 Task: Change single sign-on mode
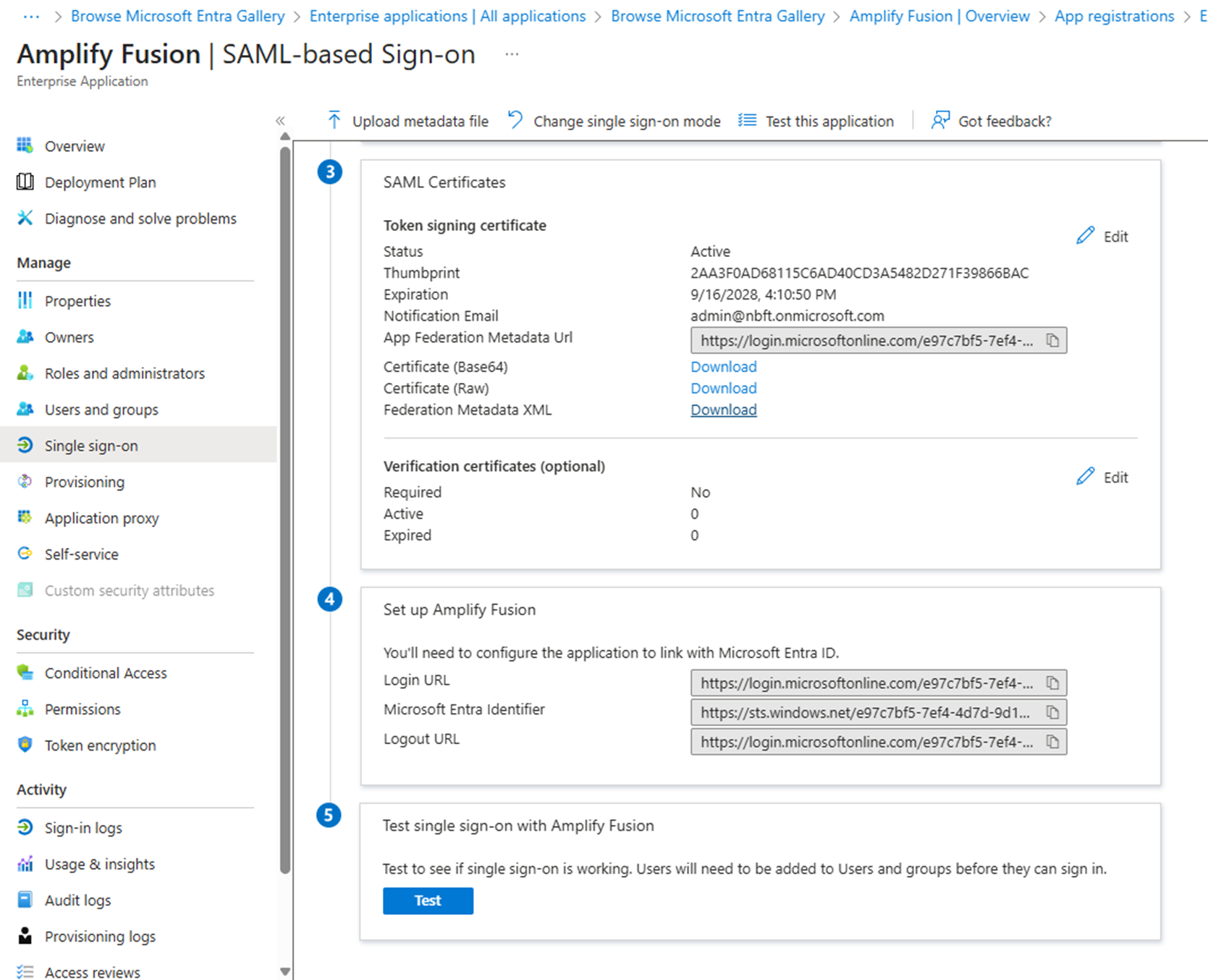coord(614,121)
